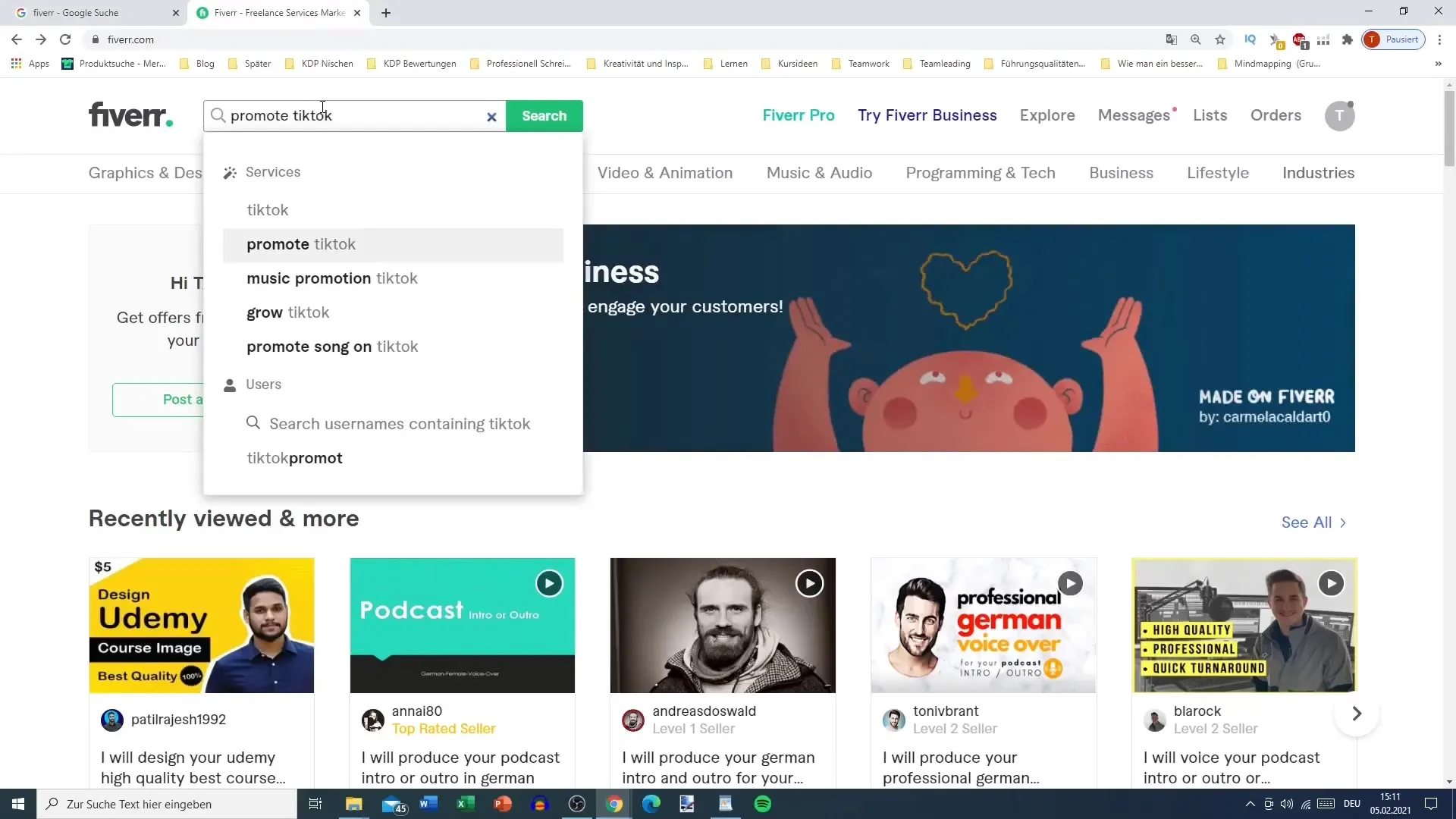Open the Music & Audio category
The image size is (1456, 819).
pos(819,173)
